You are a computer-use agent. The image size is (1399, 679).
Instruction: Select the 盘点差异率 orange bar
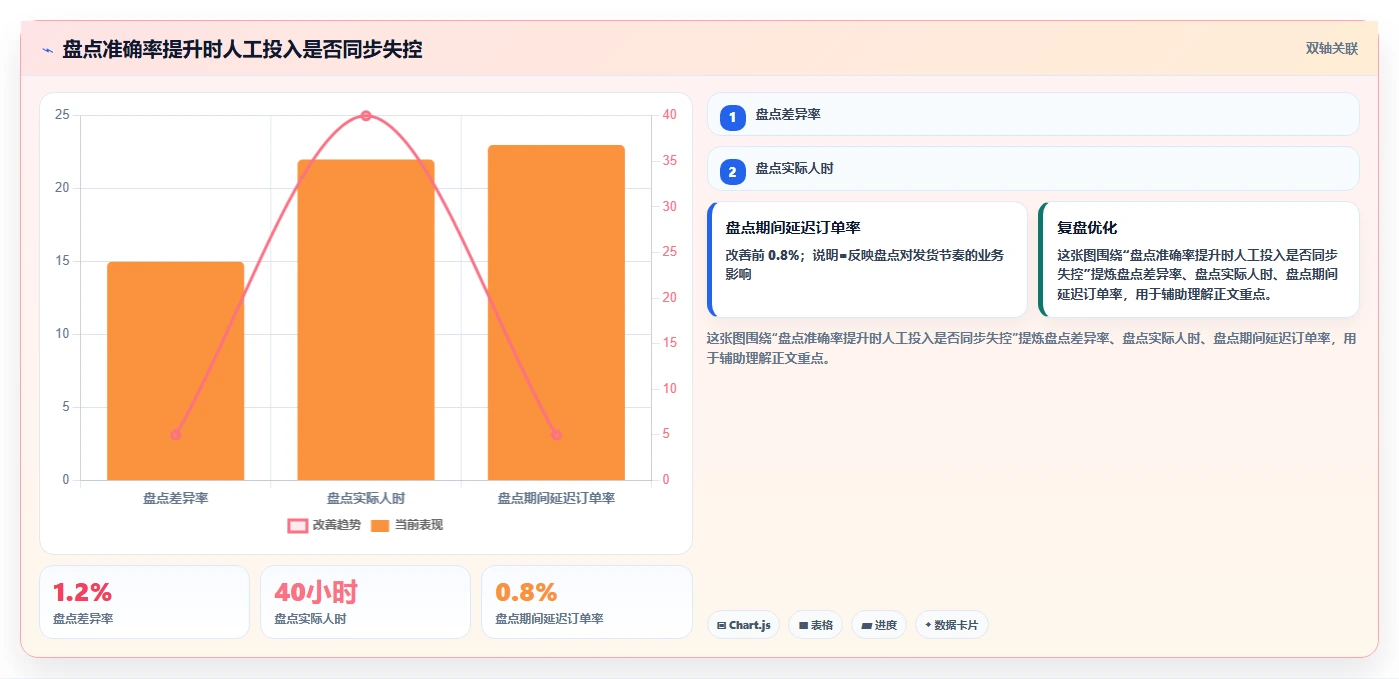click(175, 371)
